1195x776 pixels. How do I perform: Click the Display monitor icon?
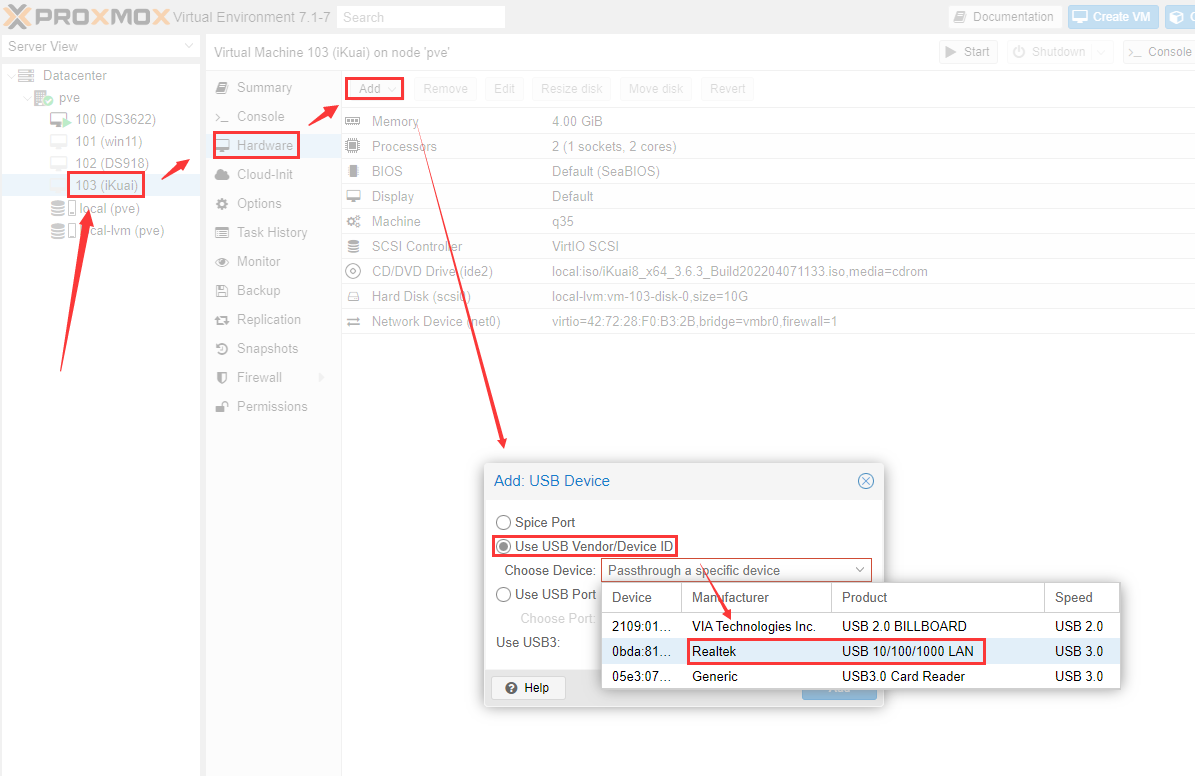tap(353, 196)
